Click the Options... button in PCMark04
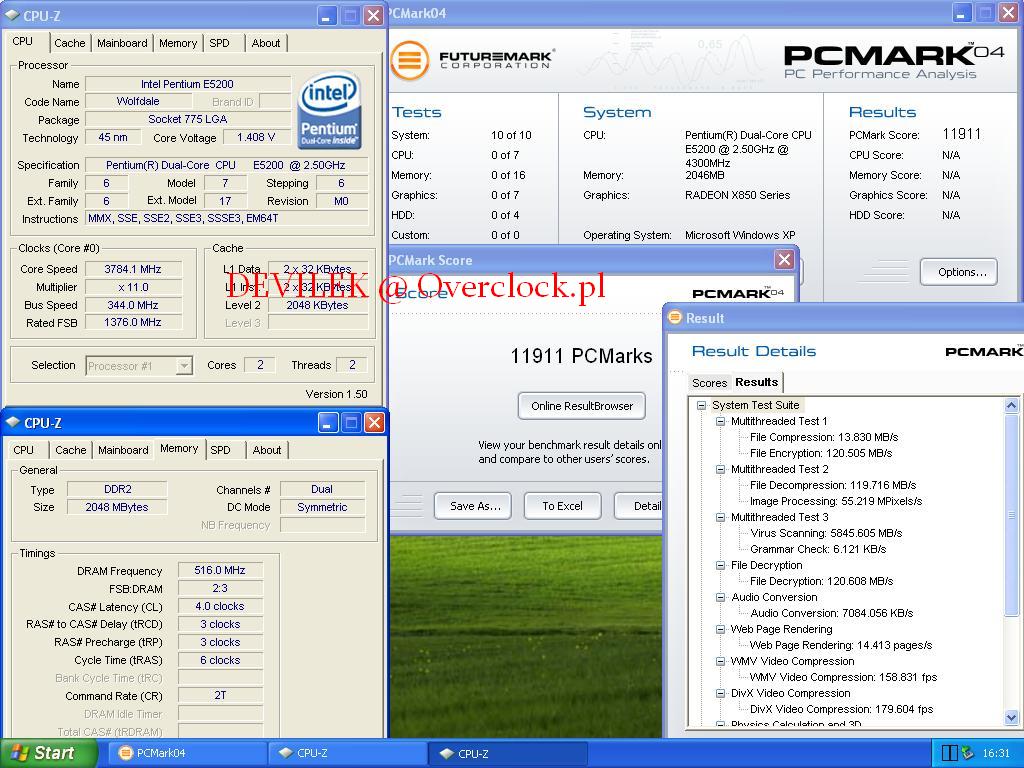Viewport: 1024px width, 768px height. (959, 272)
